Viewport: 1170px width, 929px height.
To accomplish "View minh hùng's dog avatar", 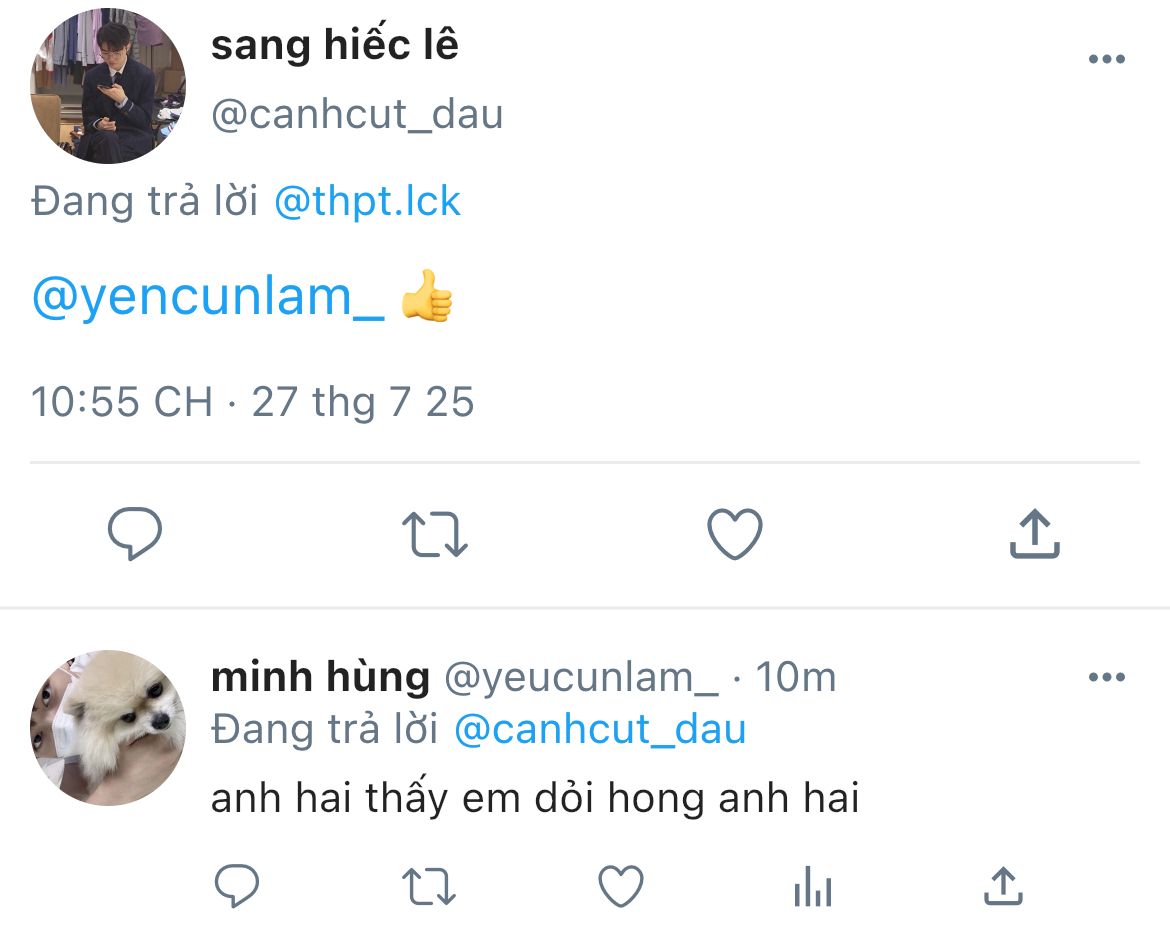I will coord(107,728).
